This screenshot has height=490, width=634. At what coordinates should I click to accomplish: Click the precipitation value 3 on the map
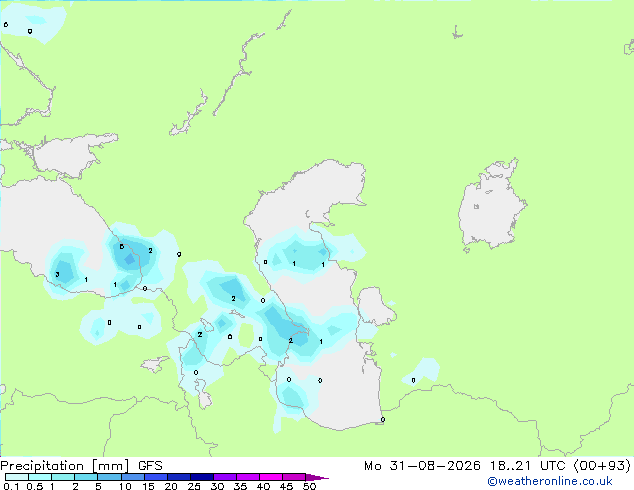pos(57,275)
